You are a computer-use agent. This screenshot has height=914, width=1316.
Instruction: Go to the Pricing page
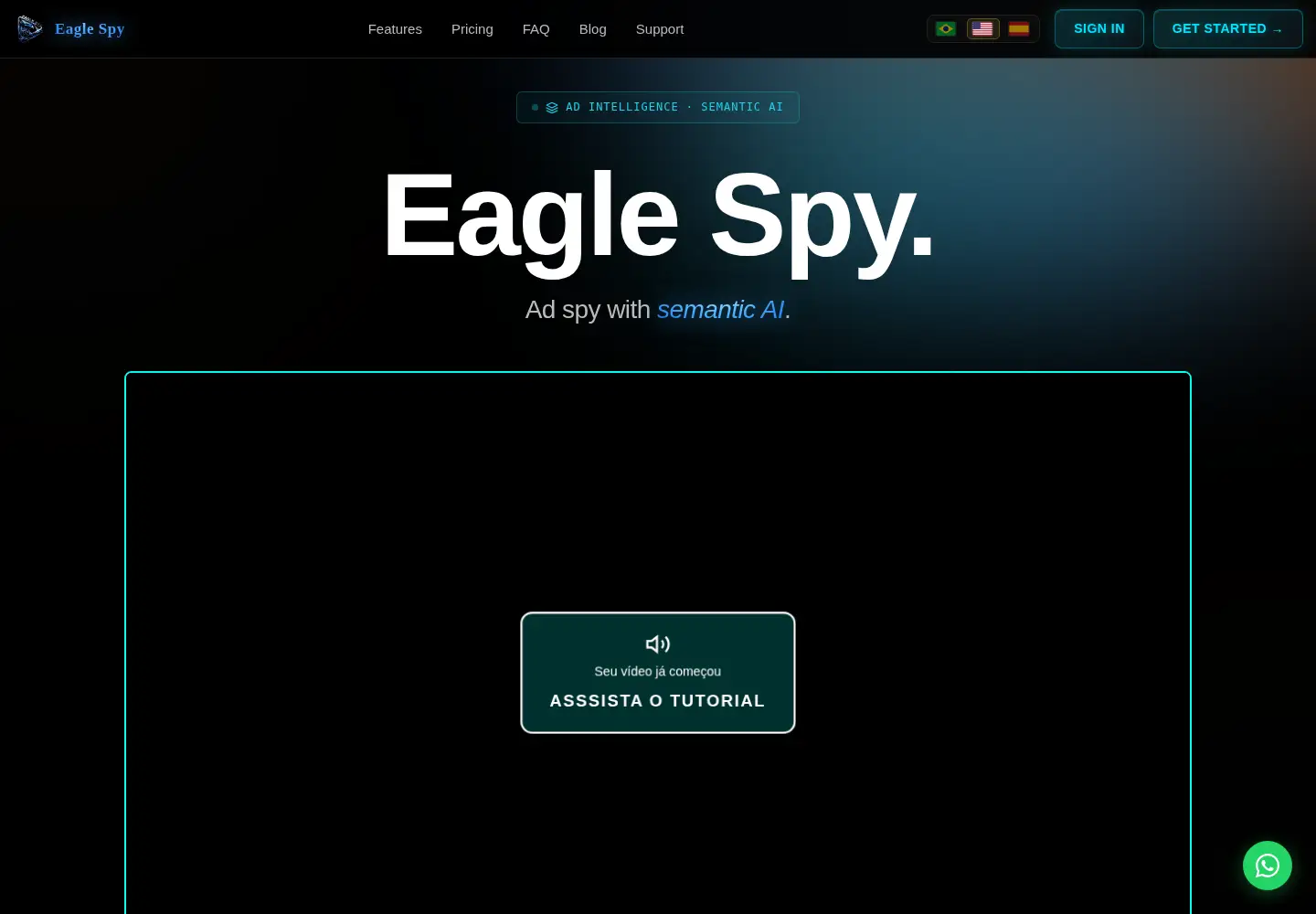pos(472,29)
